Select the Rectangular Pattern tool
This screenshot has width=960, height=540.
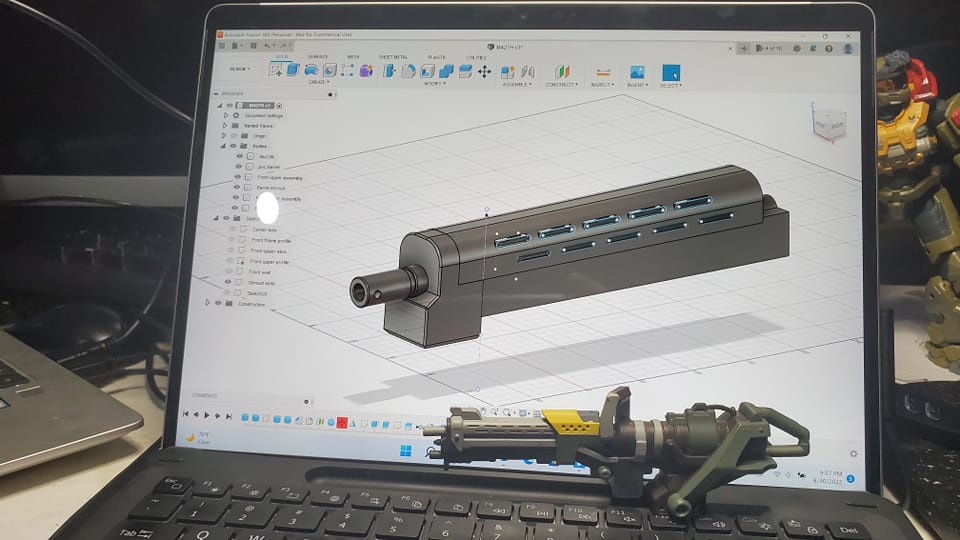347,70
